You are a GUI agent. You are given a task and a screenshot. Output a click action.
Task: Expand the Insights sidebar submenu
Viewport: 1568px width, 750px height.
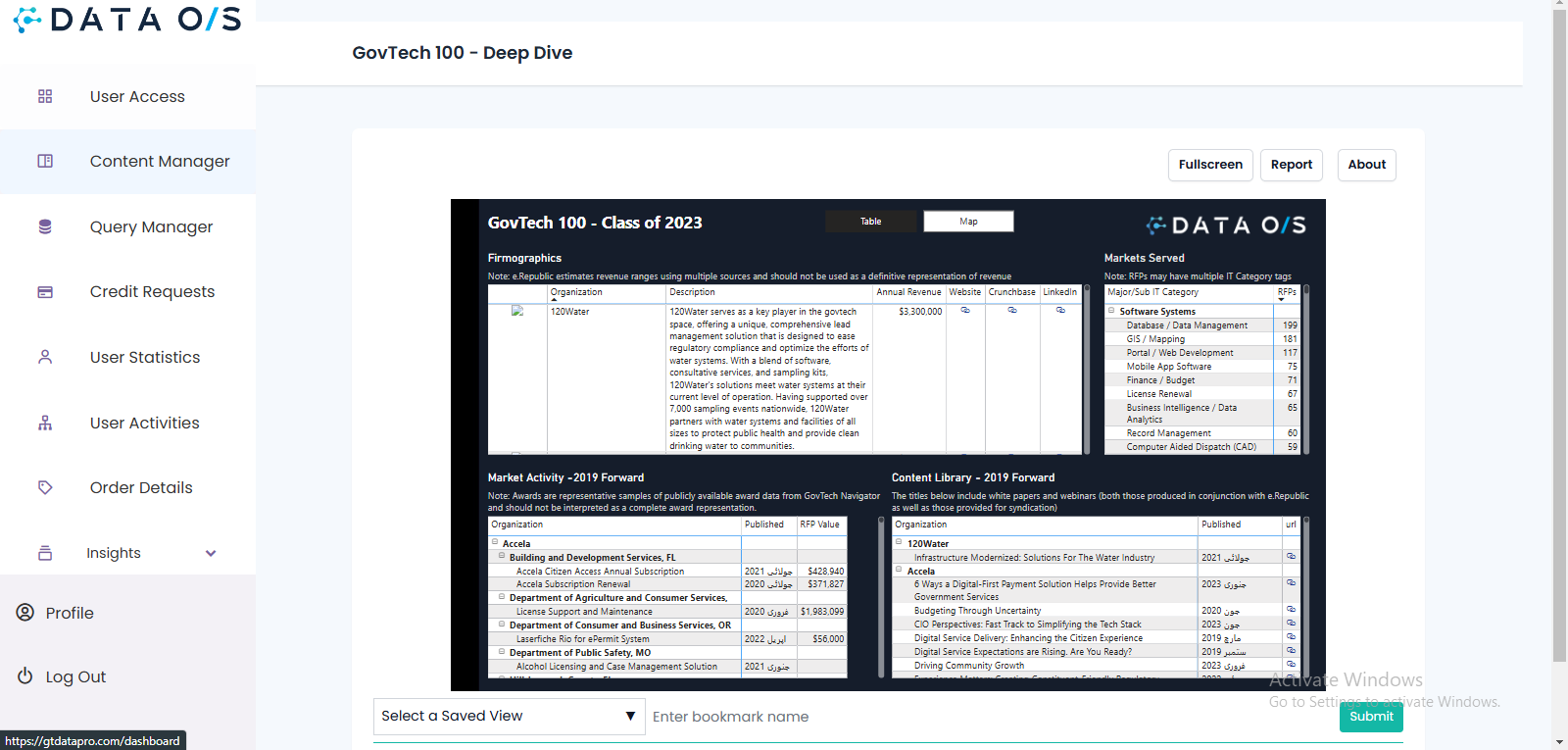point(211,553)
